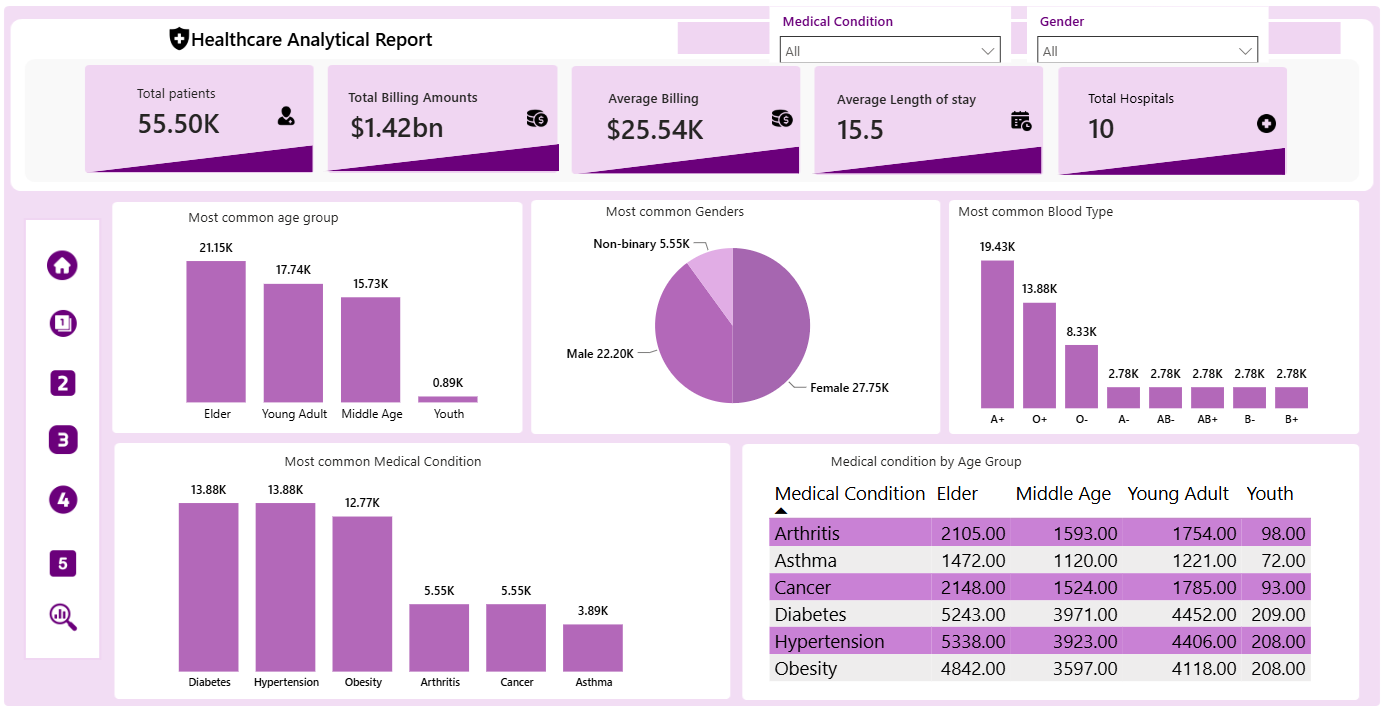
Task: Select the Diabetes row label in table
Action: [811, 614]
